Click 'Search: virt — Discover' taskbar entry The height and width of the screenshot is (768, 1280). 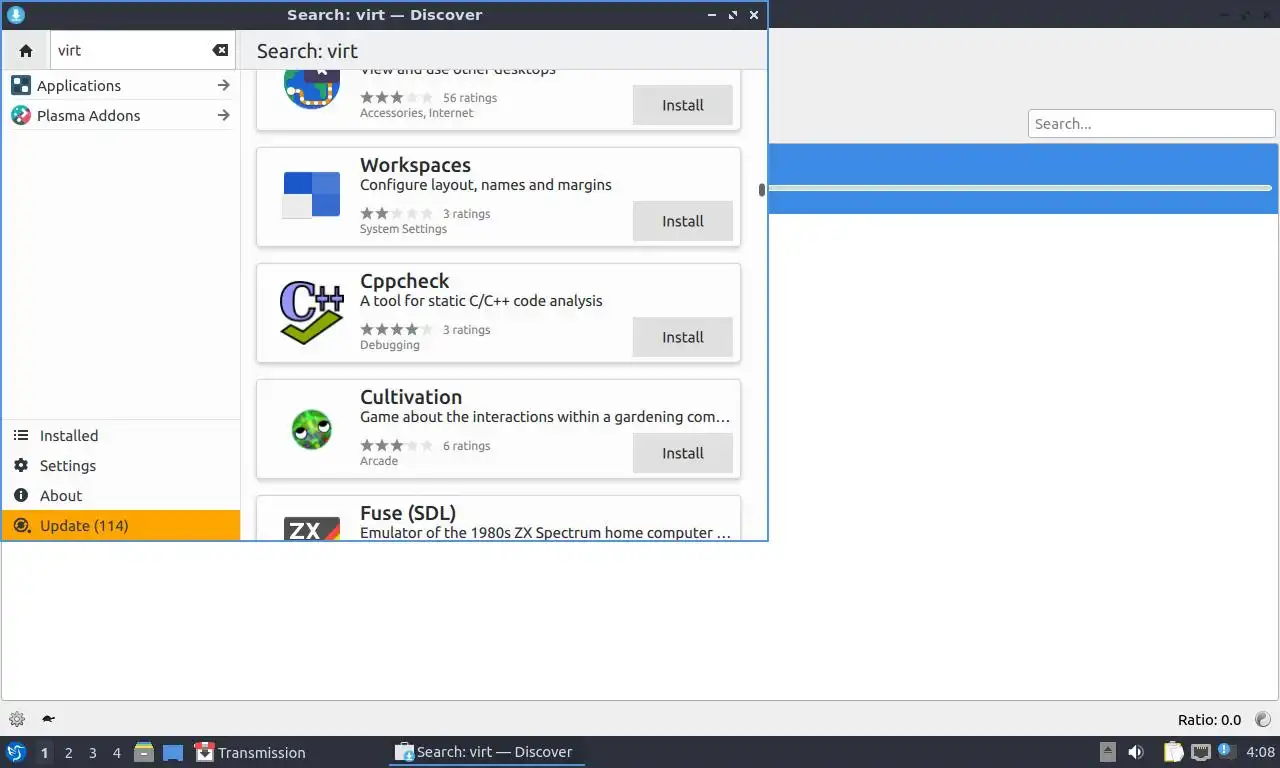coord(486,752)
